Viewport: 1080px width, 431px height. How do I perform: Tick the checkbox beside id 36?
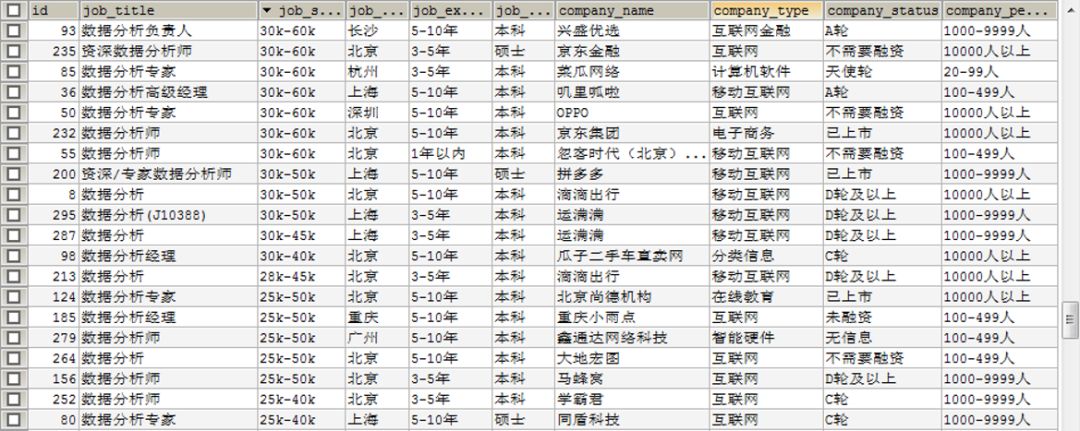click(x=14, y=92)
